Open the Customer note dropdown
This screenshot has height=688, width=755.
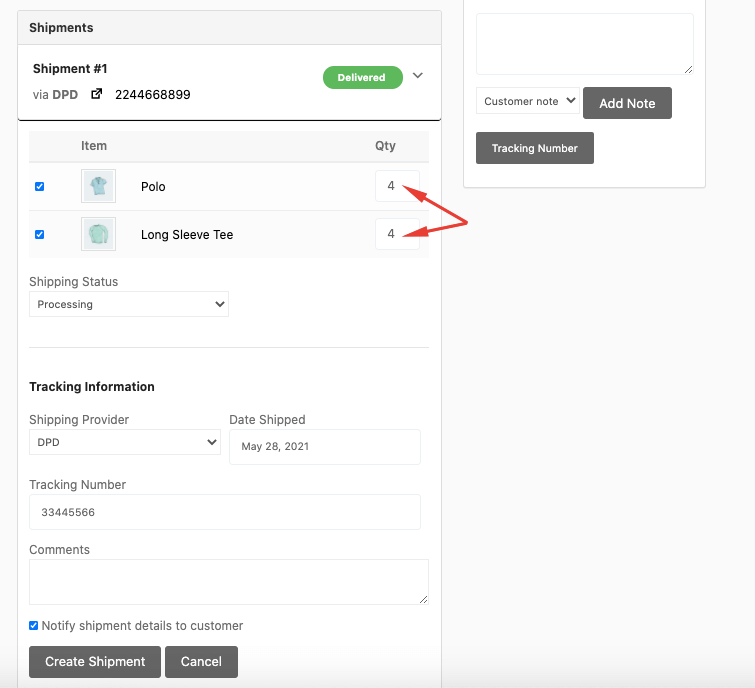pos(528,101)
